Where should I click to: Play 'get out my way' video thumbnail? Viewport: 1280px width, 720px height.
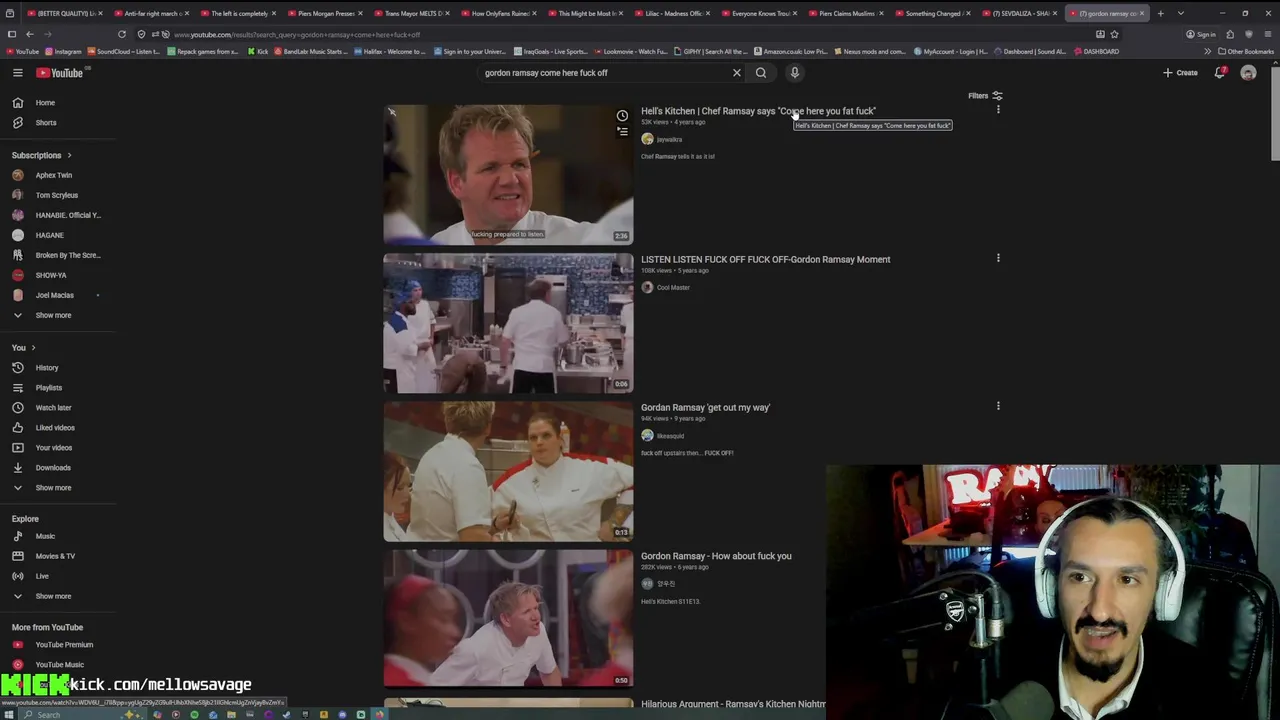click(508, 471)
